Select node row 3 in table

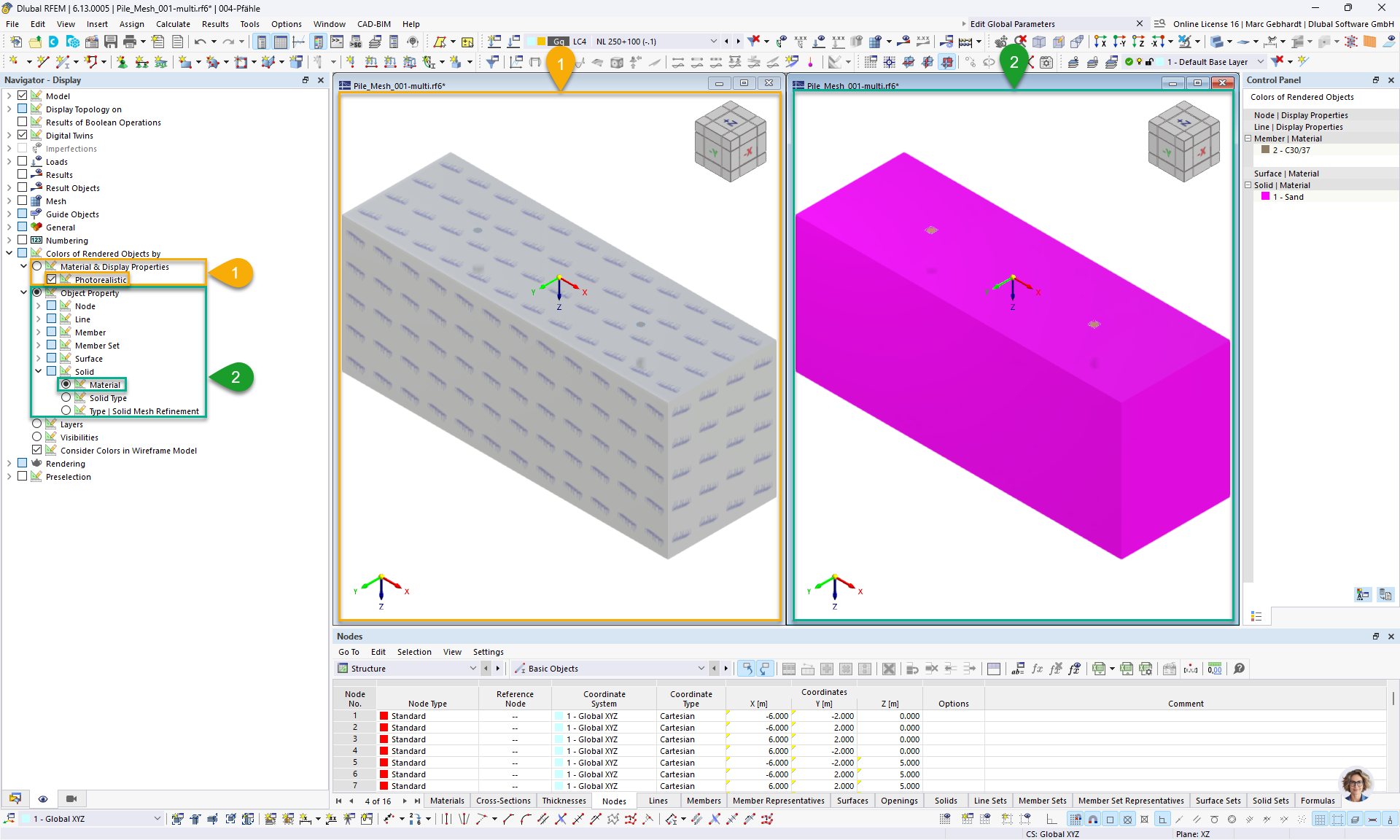coord(355,739)
